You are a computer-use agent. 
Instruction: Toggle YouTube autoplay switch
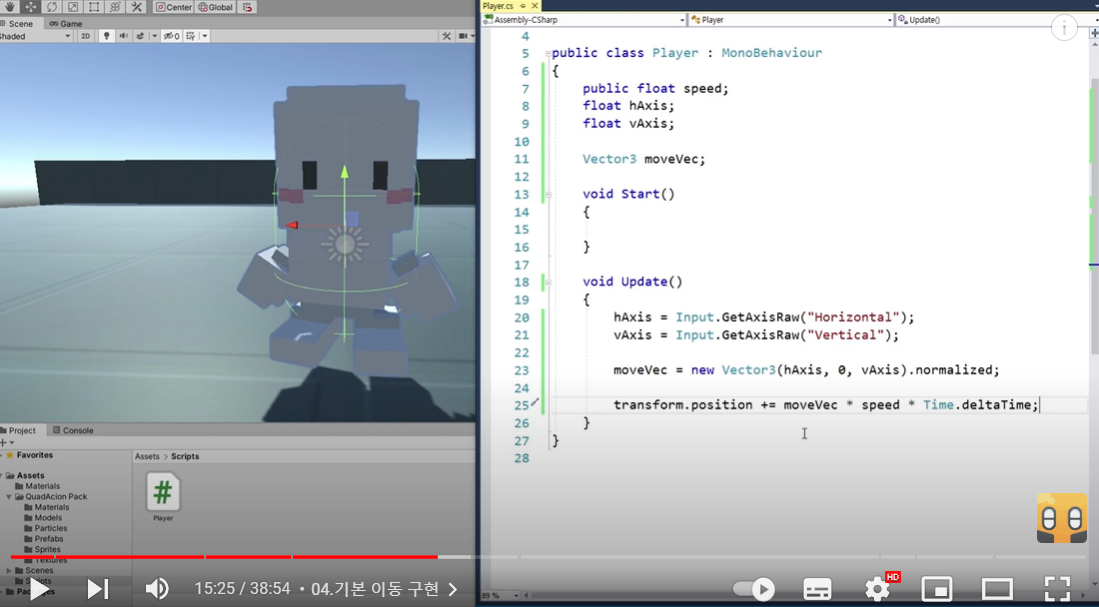(753, 589)
